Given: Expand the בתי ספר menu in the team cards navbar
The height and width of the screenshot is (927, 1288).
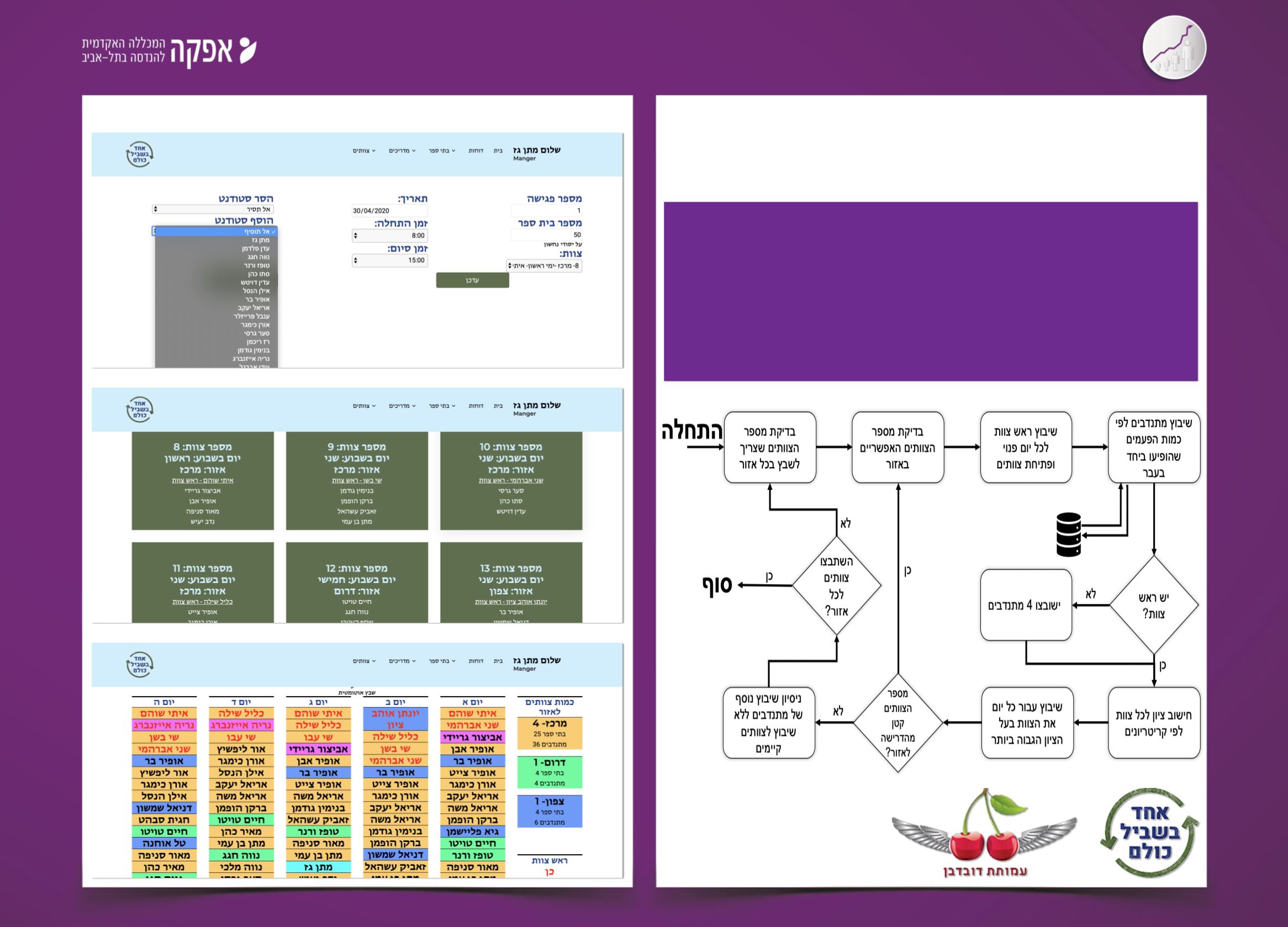Looking at the screenshot, I should 442,406.
